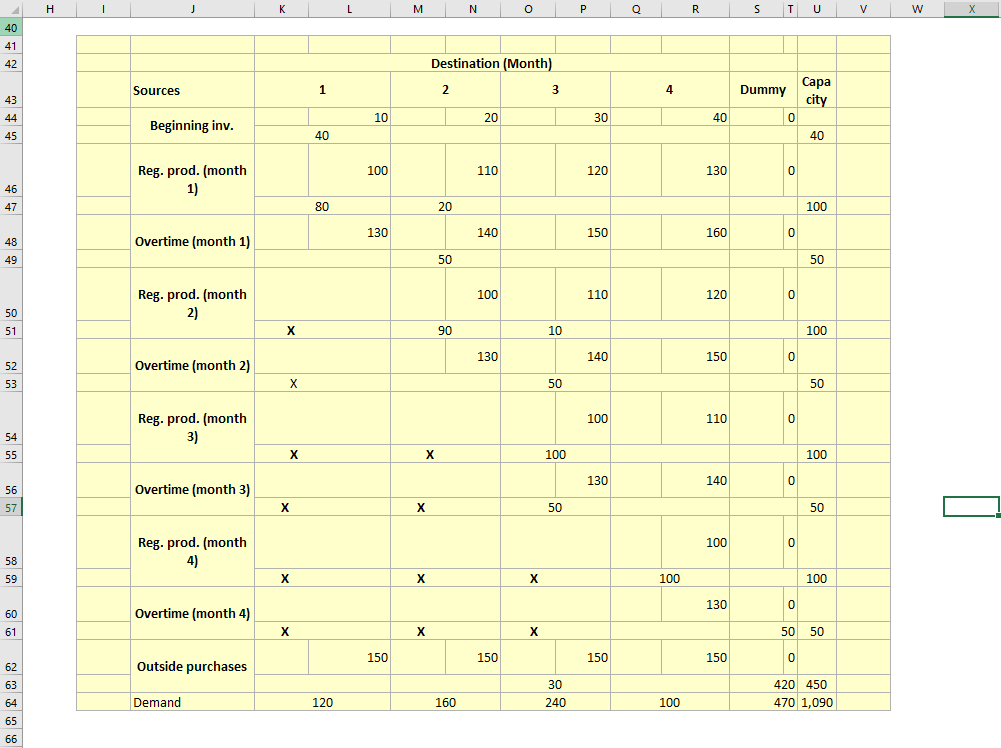
Task: Select row 66 header
Action: tap(11, 738)
